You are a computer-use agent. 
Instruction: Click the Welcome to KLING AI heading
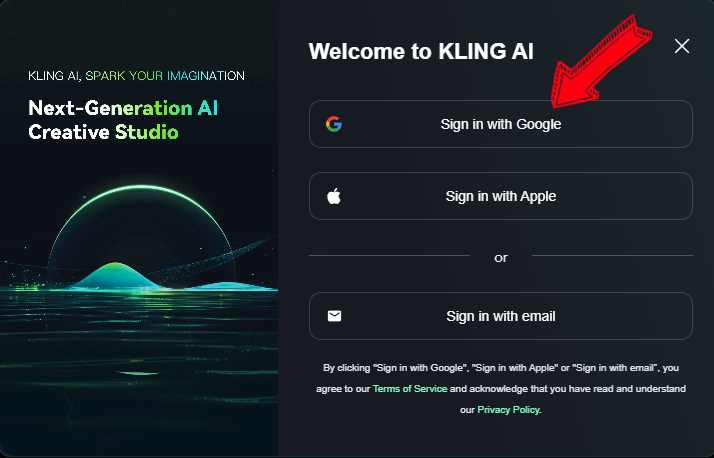pyautogui.click(x=421, y=51)
